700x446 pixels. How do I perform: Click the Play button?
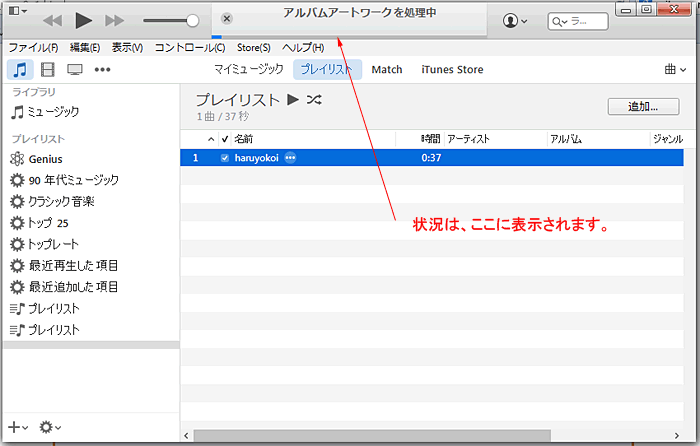(x=83, y=20)
